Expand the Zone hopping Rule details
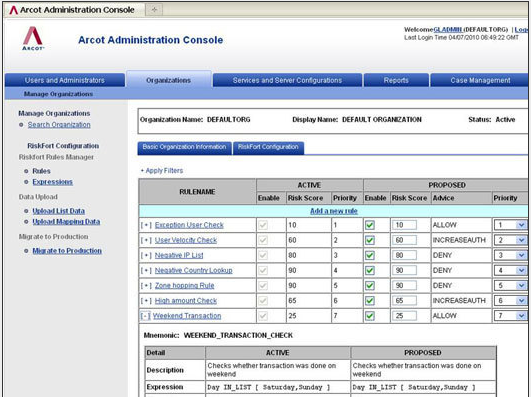The width and height of the screenshot is (531, 397). (146, 286)
